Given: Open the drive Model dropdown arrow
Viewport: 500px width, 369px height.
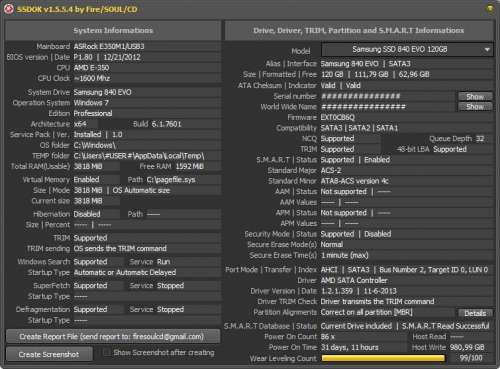Looking at the screenshot, I should point(487,50).
